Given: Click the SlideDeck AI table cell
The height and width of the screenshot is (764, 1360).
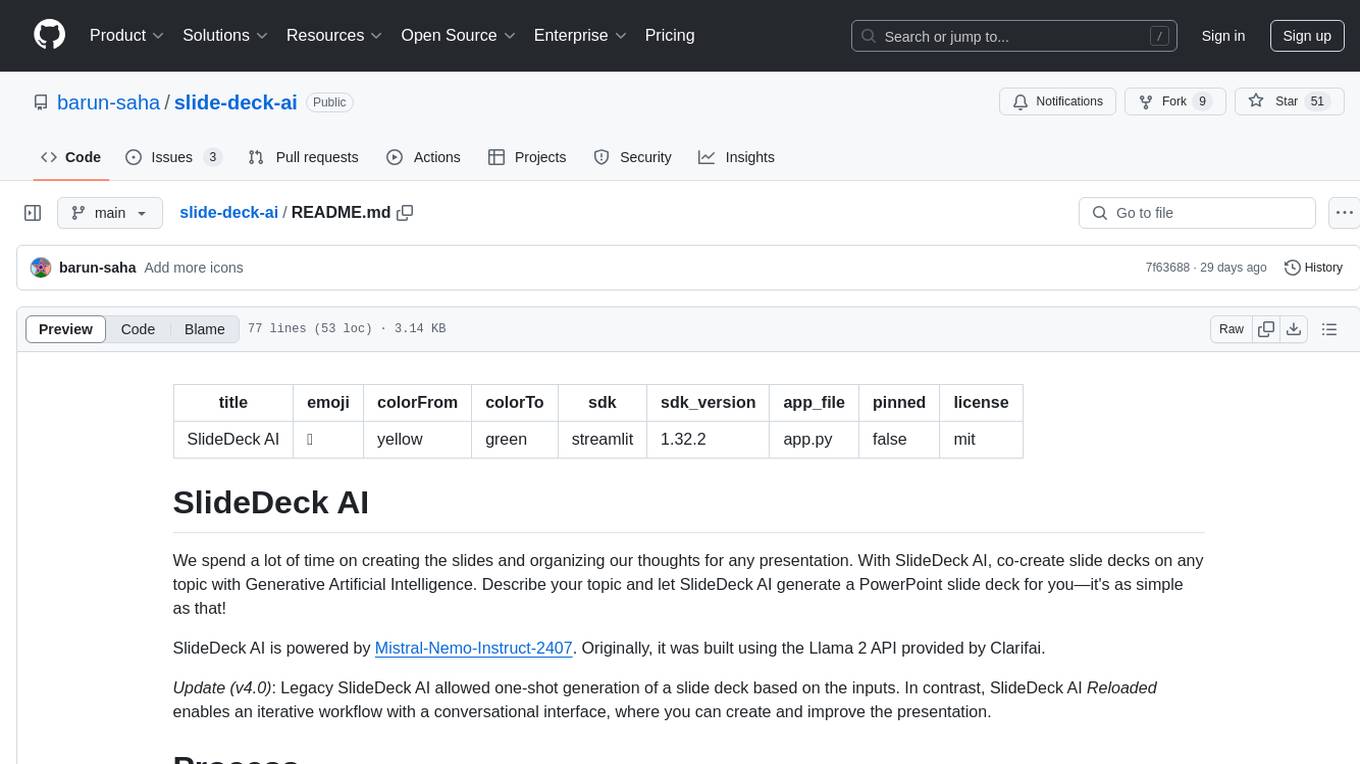Looking at the screenshot, I should (x=233, y=439).
